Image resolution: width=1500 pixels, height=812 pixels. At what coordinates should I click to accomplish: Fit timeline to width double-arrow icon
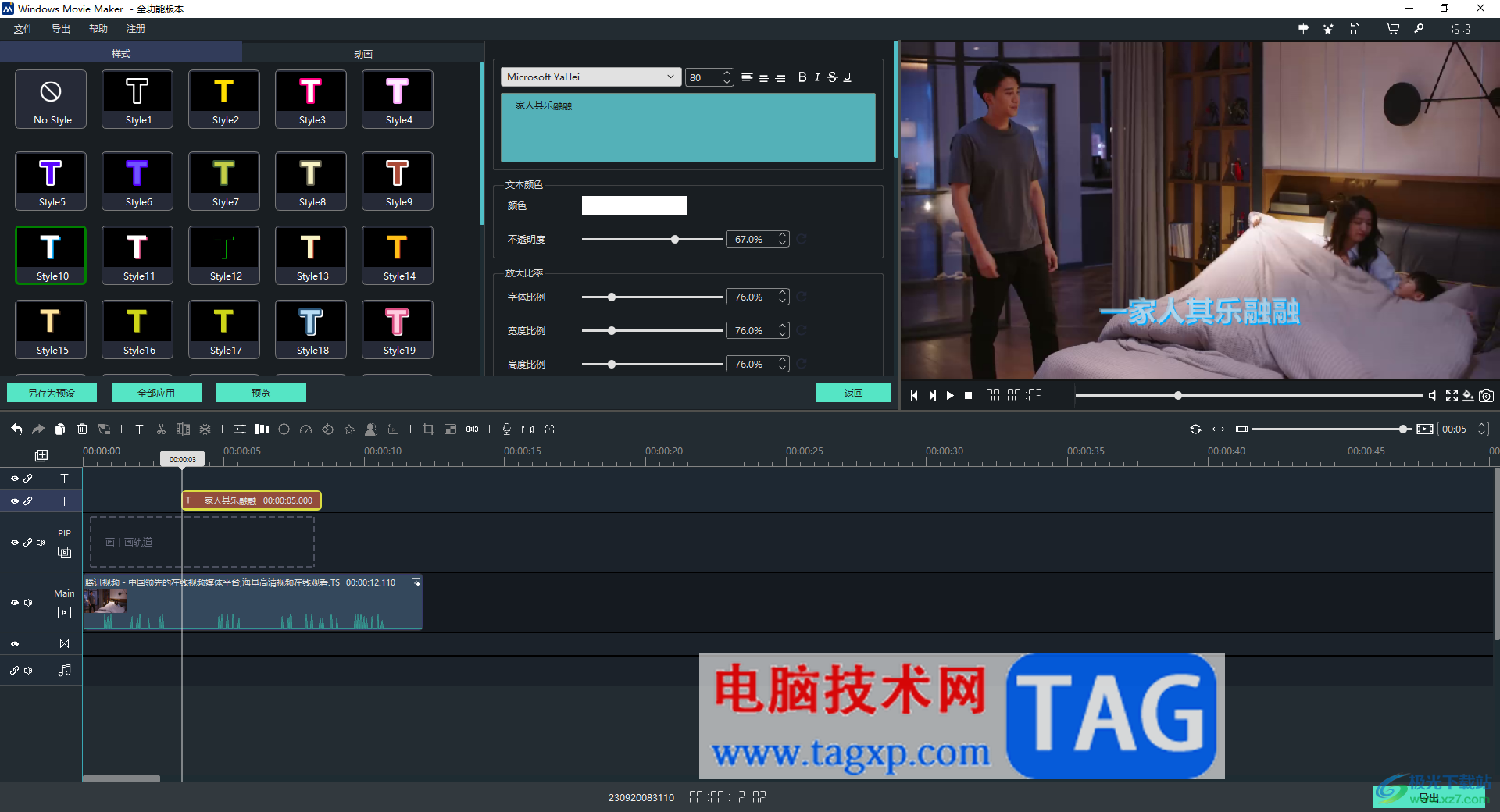tap(1218, 429)
